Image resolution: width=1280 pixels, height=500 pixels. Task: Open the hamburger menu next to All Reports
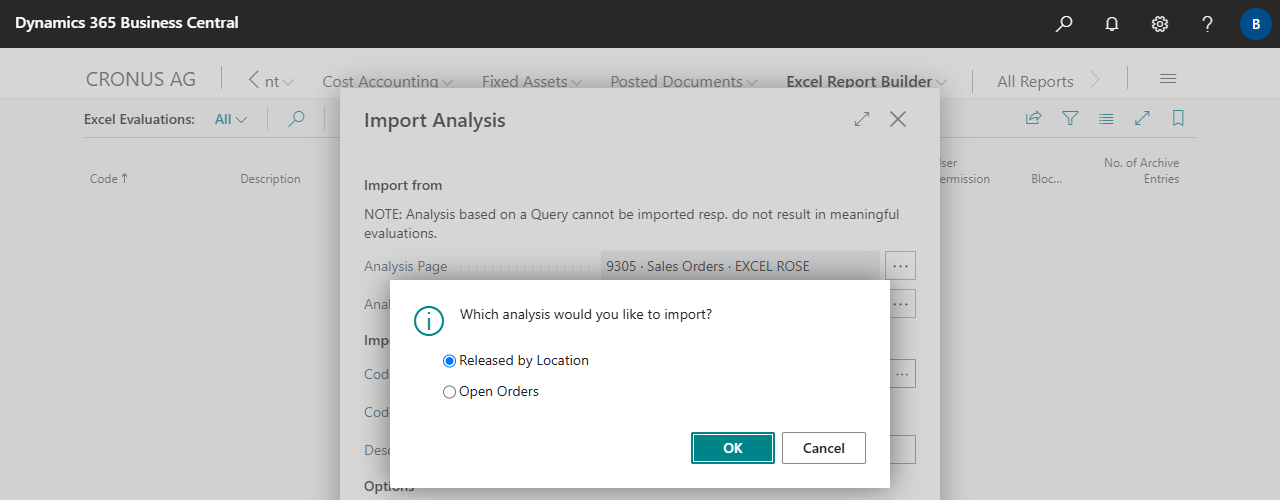click(x=1168, y=79)
